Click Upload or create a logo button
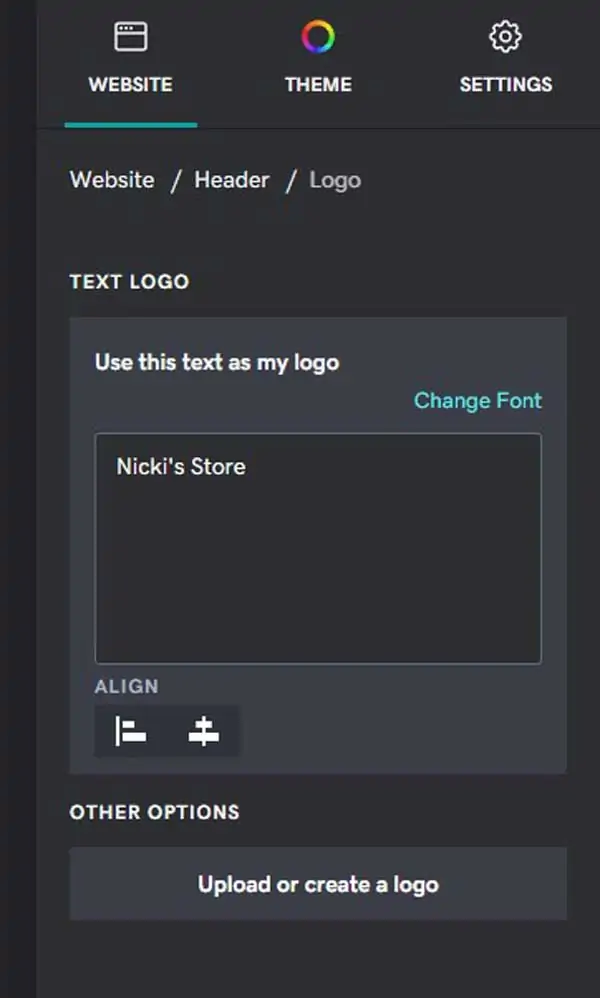 318,883
